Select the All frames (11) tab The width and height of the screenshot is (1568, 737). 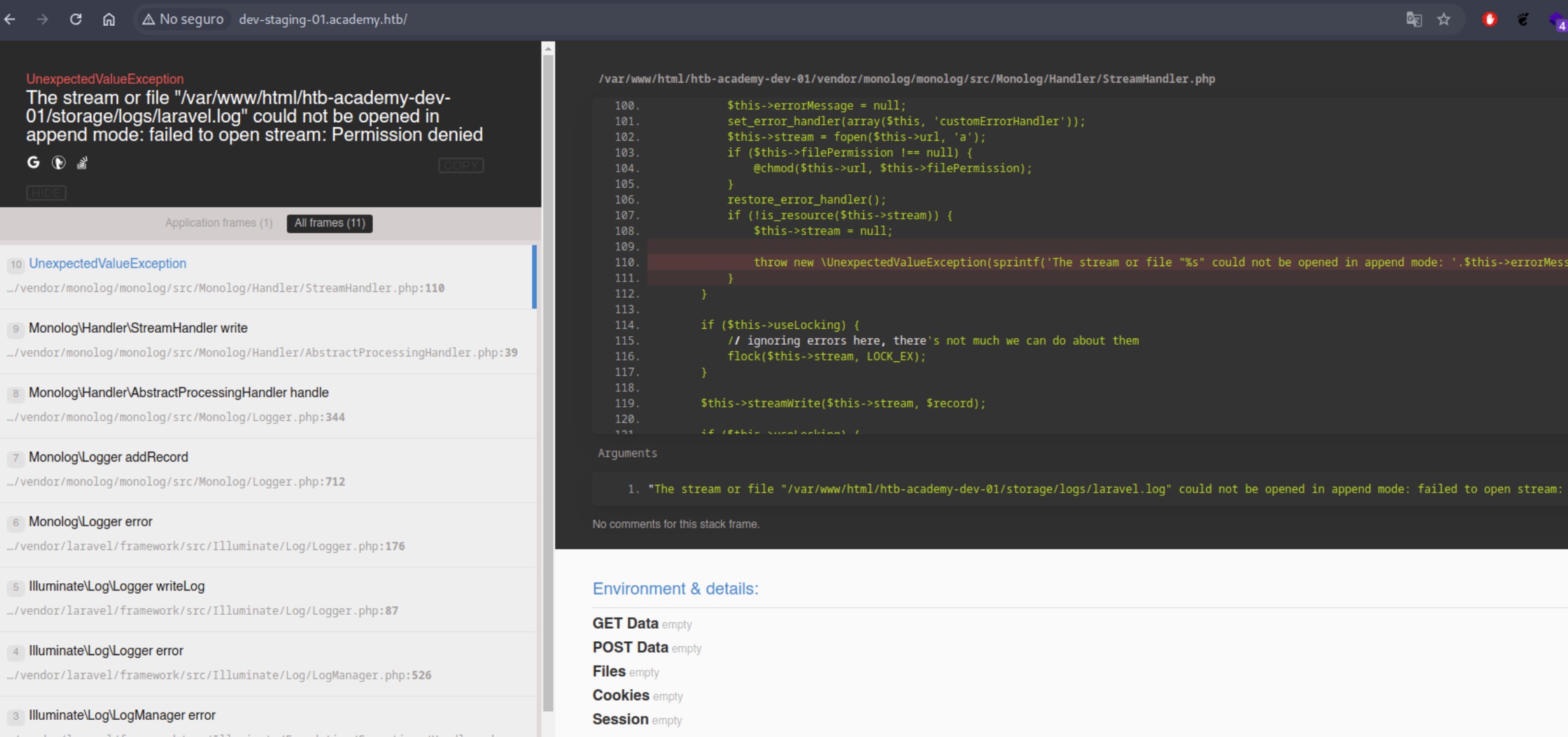tap(330, 223)
